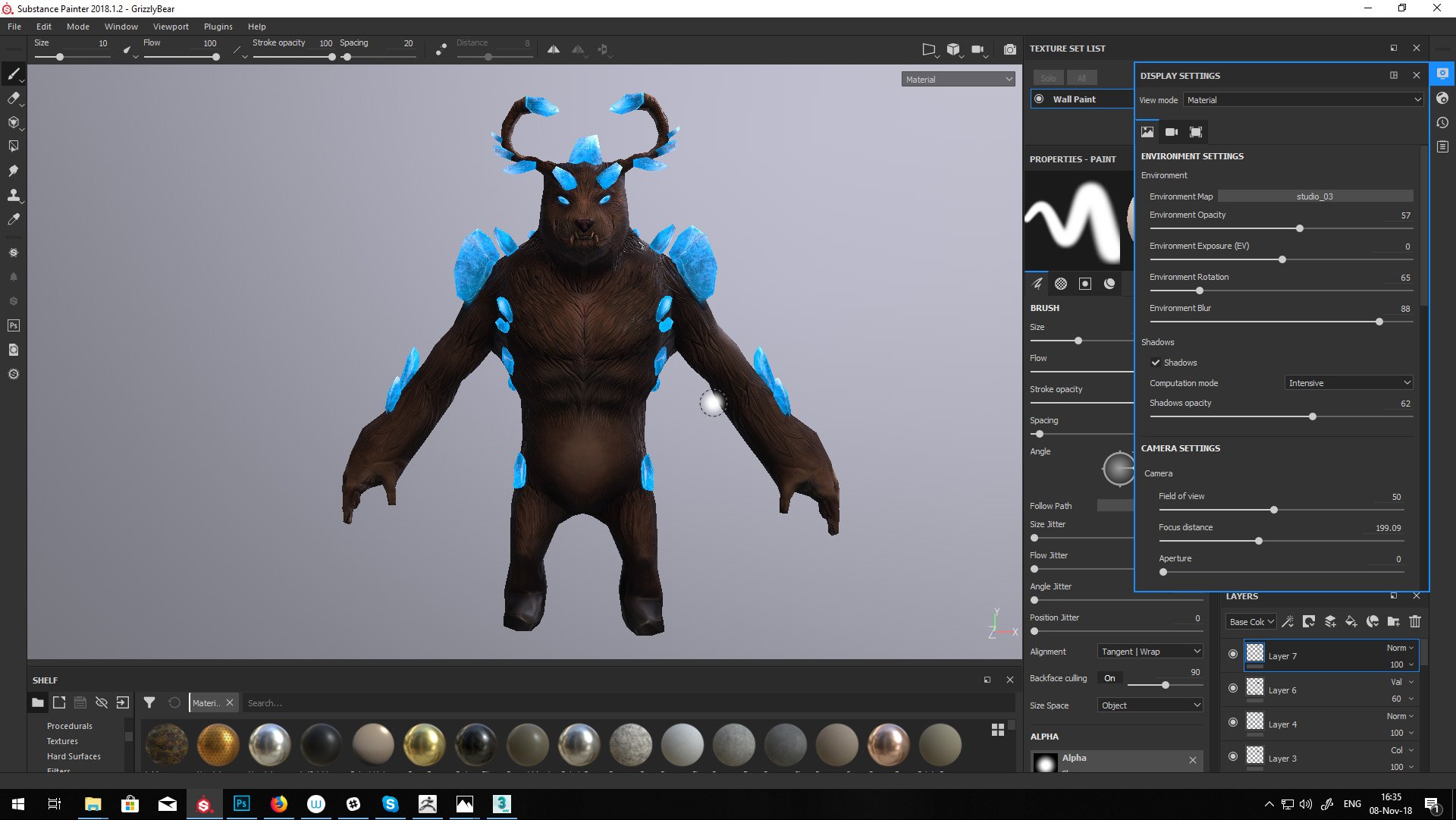Open Layer 6 Val blend mode dropdown
This screenshot has width=1456, height=820.
[x=1401, y=682]
